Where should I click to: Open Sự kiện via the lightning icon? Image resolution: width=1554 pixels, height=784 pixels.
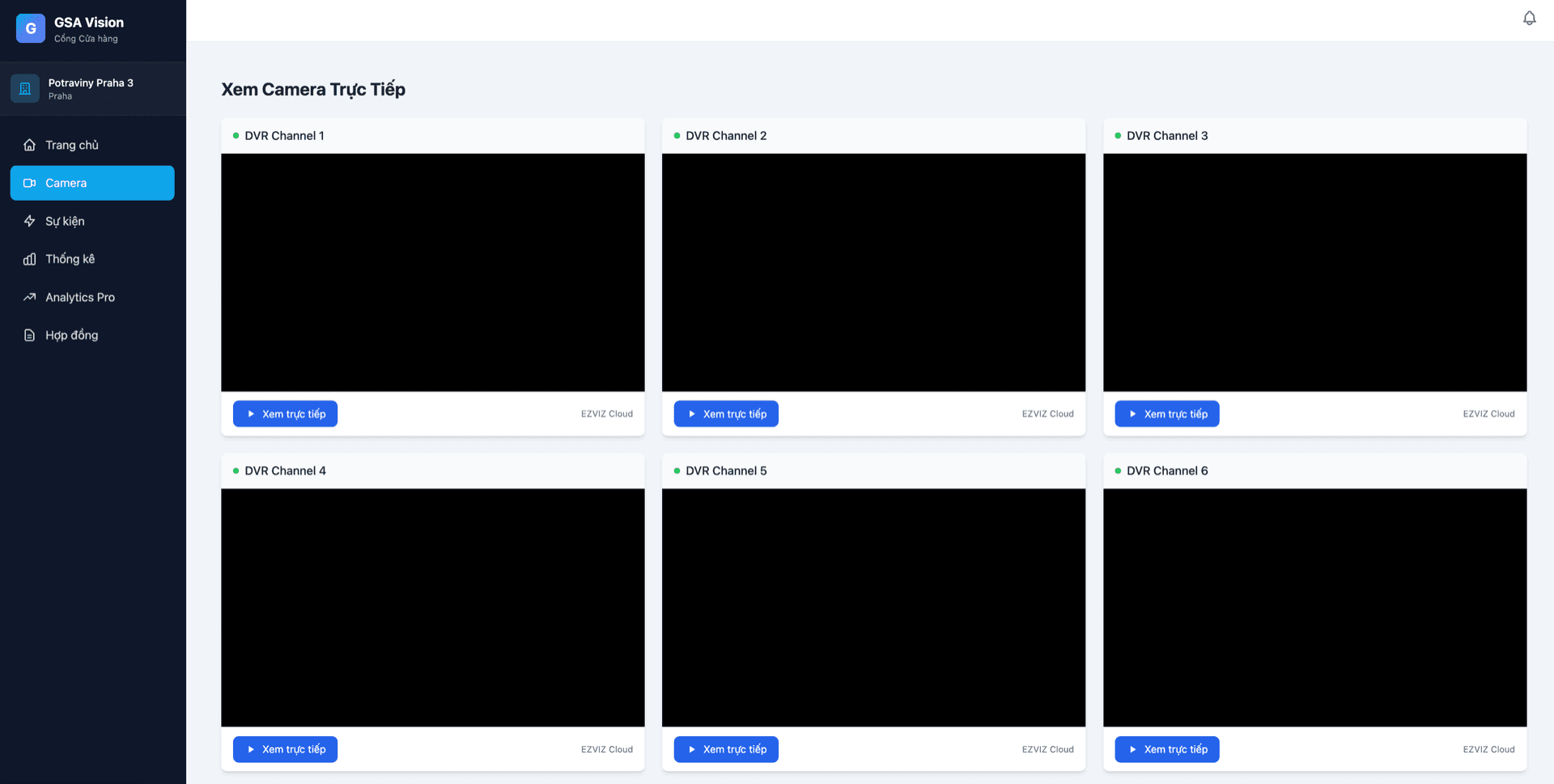pos(29,221)
